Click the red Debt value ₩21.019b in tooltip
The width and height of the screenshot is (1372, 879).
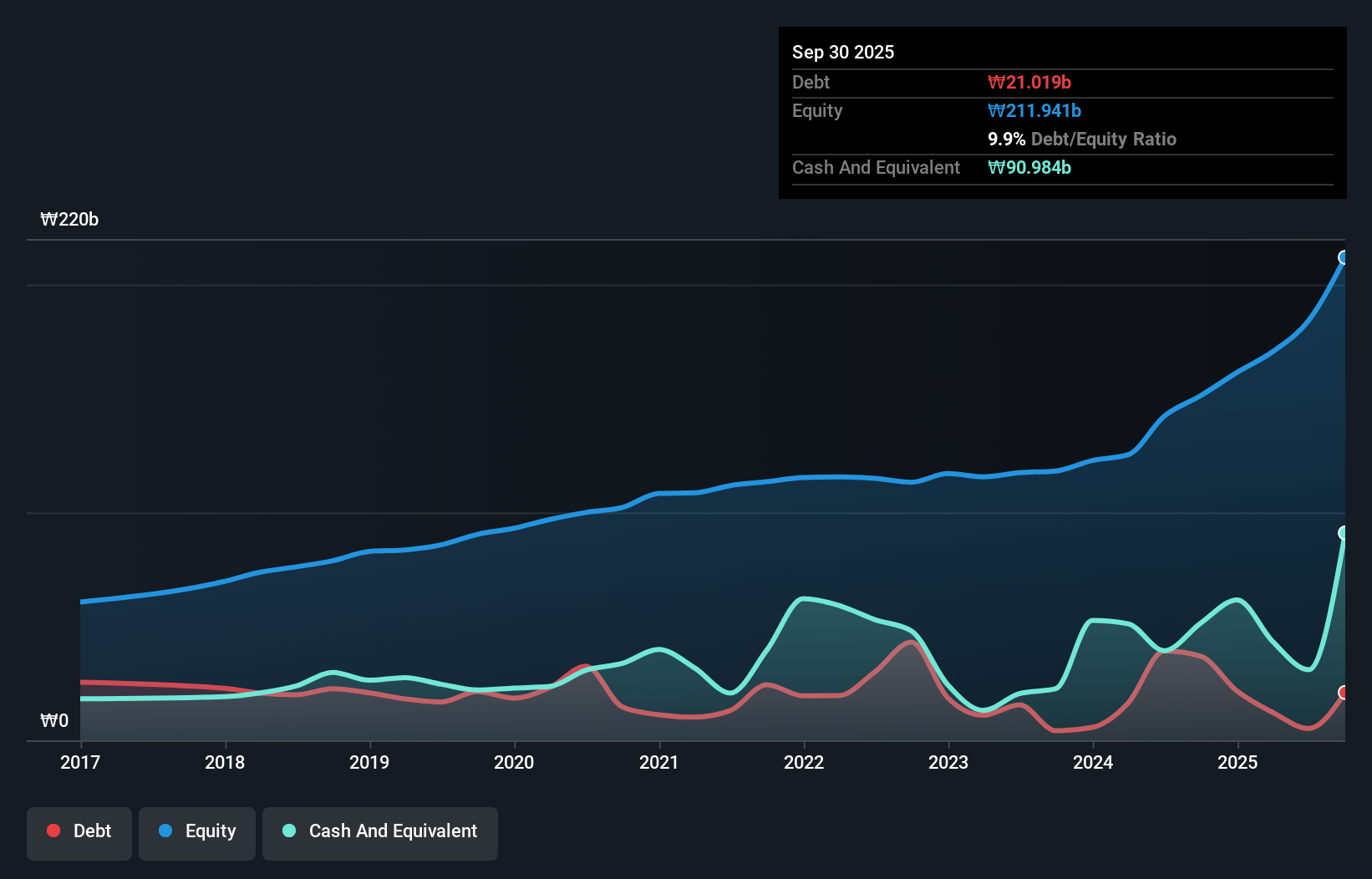1029,82
